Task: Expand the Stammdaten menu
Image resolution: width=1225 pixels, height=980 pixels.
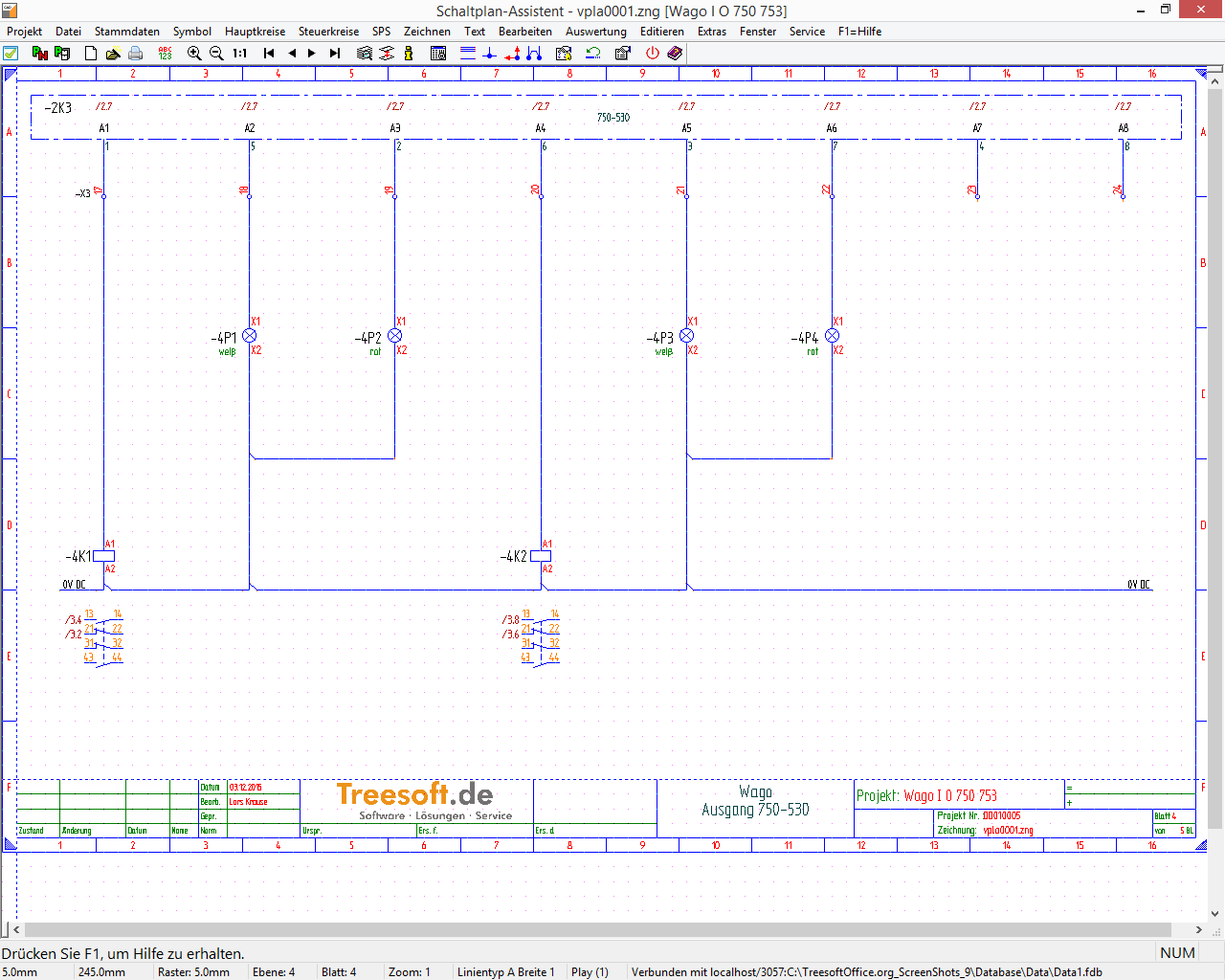Action: pos(127,32)
